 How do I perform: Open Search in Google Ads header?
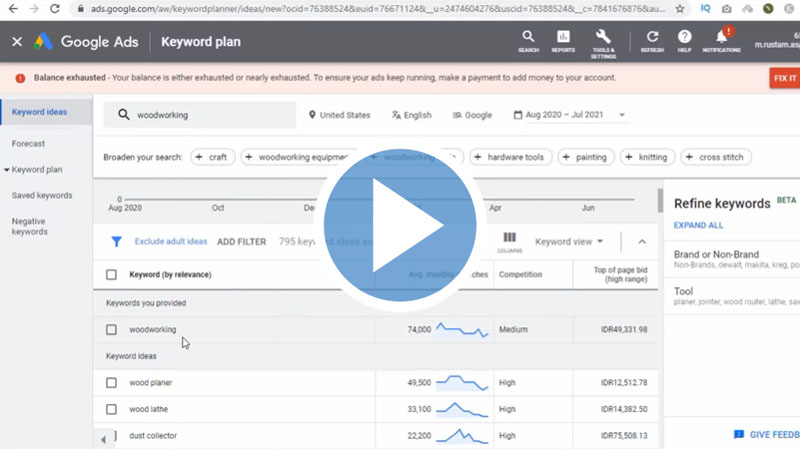click(x=528, y=41)
